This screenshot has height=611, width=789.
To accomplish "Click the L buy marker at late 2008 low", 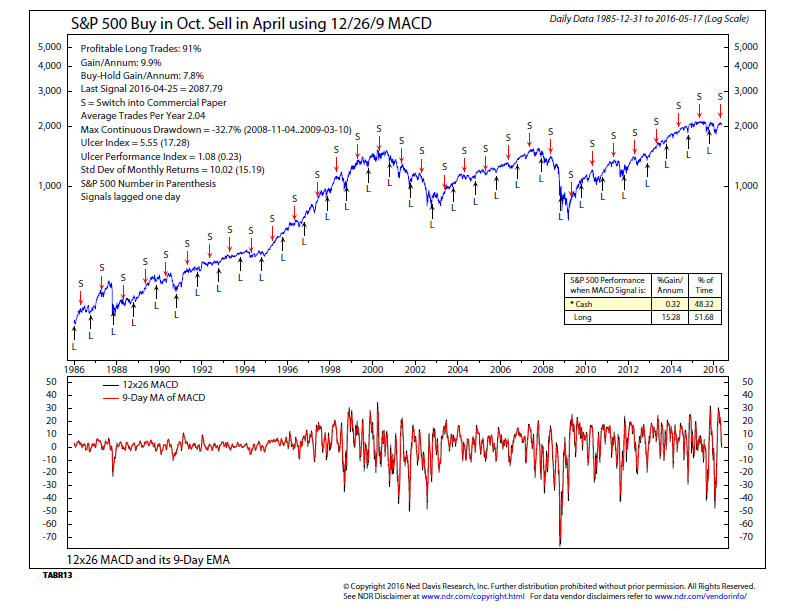I will click(x=561, y=217).
